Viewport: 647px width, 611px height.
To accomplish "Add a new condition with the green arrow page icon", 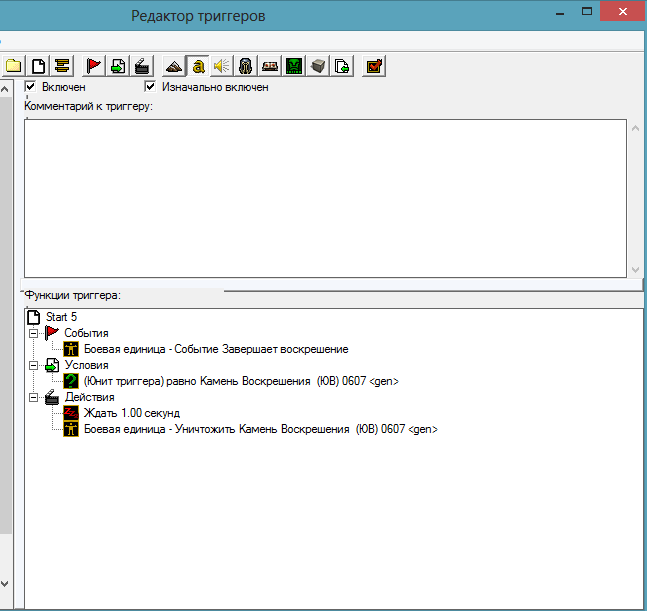I will click(118, 66).
